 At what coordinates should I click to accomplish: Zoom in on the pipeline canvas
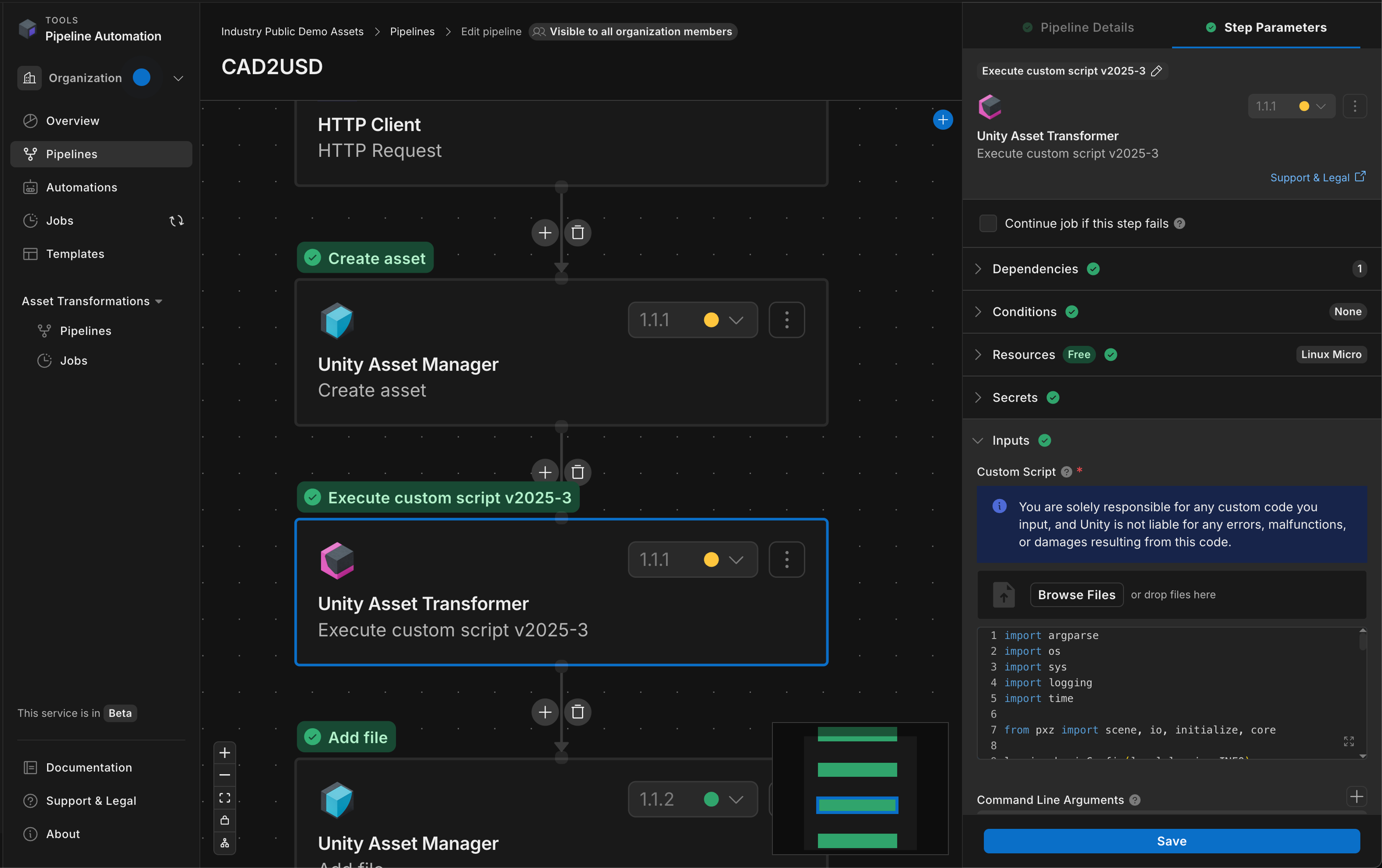pos(224,752)
